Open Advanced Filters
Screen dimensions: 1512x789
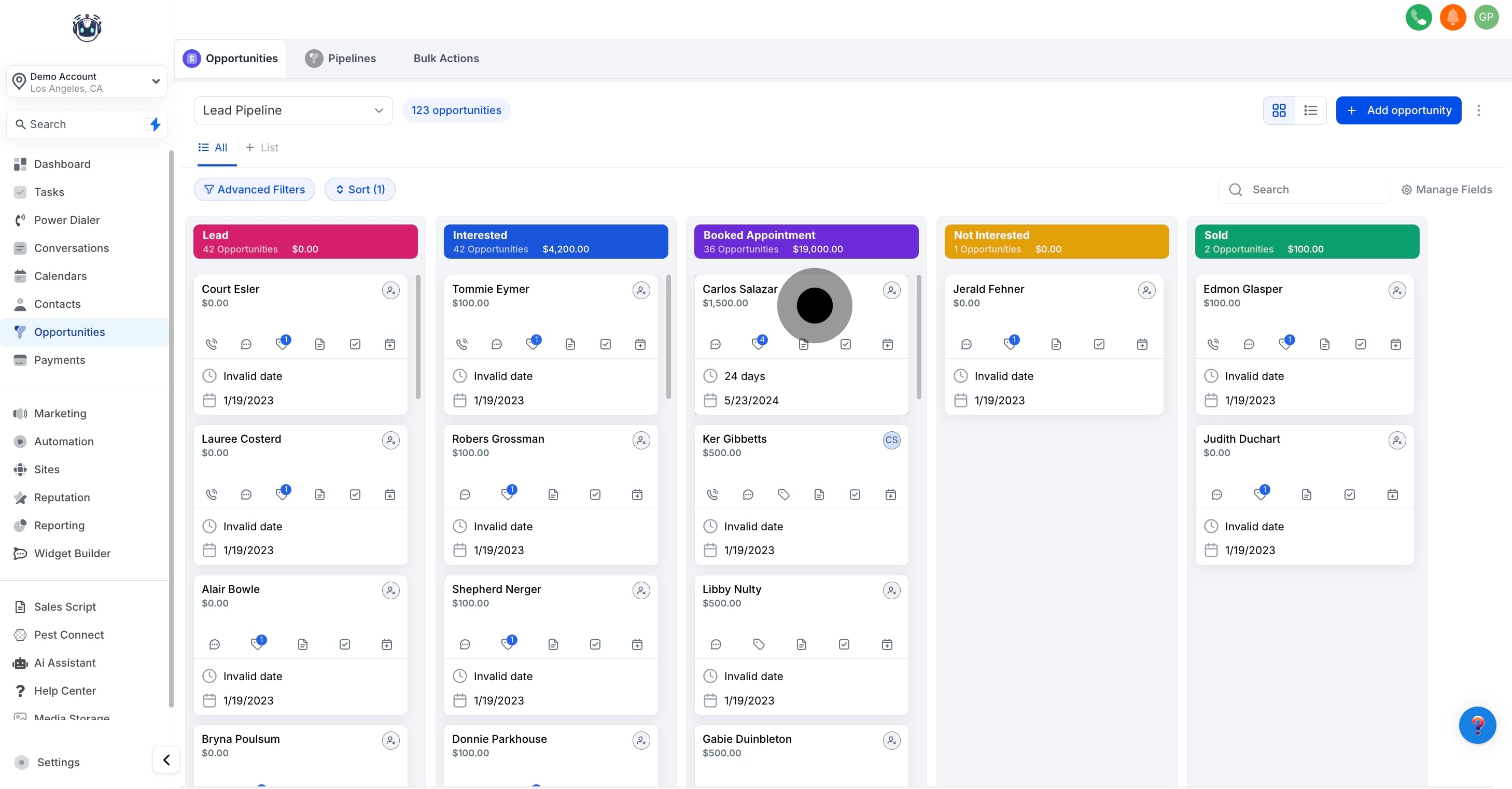pos(254,190)
